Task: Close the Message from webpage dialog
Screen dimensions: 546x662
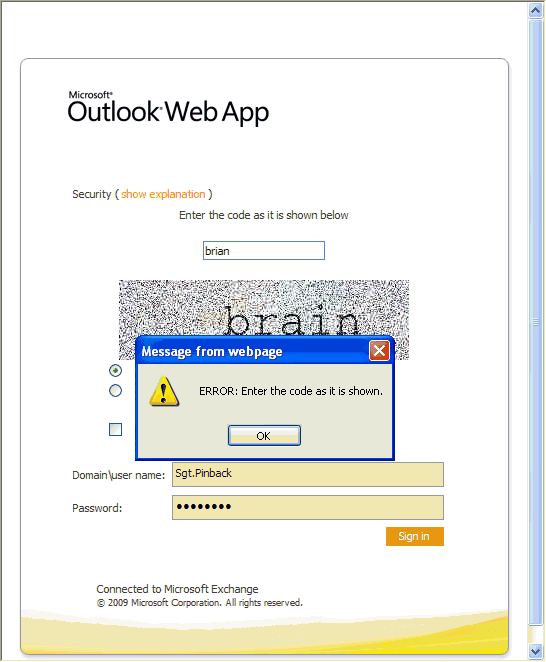Action: click(x=379, y=350)
